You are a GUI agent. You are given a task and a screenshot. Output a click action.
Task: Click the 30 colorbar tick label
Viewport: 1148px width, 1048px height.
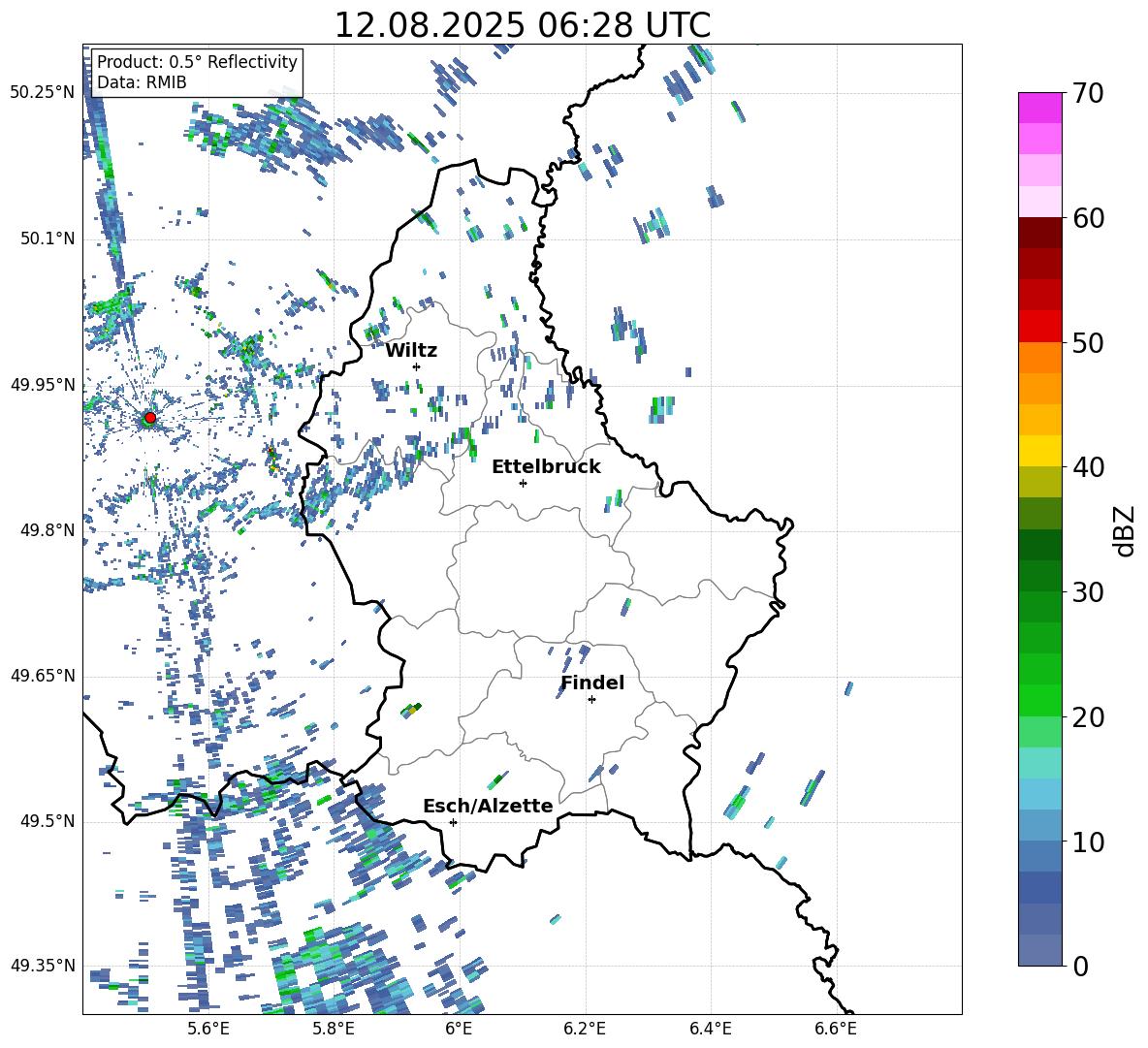click(1087, 592)
